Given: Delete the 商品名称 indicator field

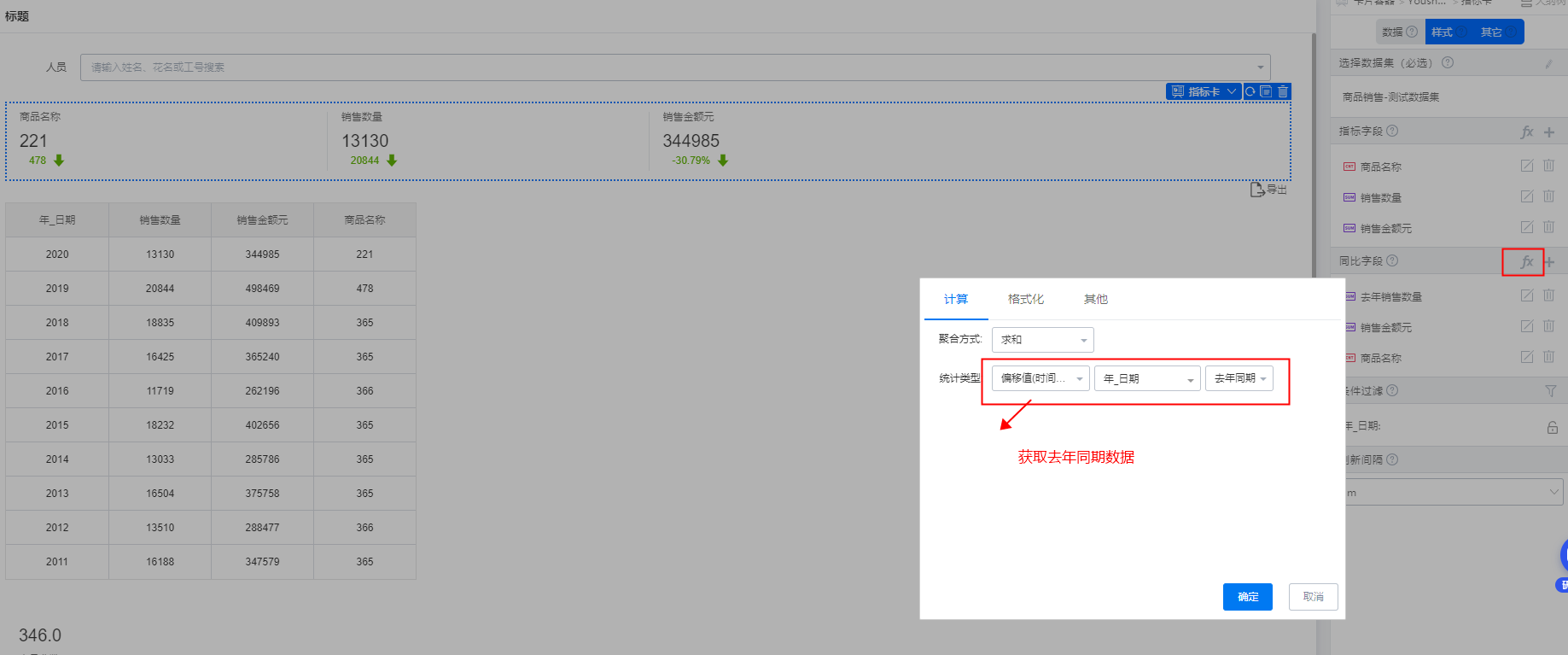Looking at the screenshot, I should tap(1548, 166).
